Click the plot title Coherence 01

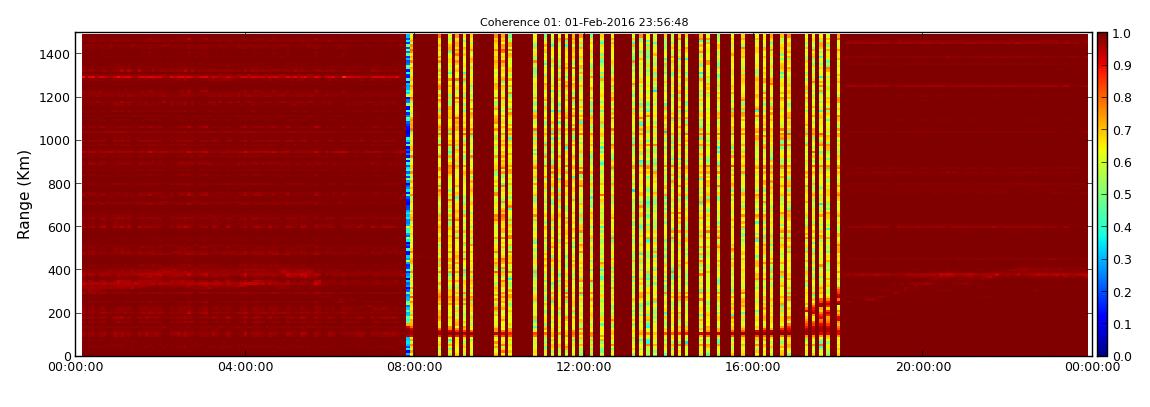tap(584, 23)
